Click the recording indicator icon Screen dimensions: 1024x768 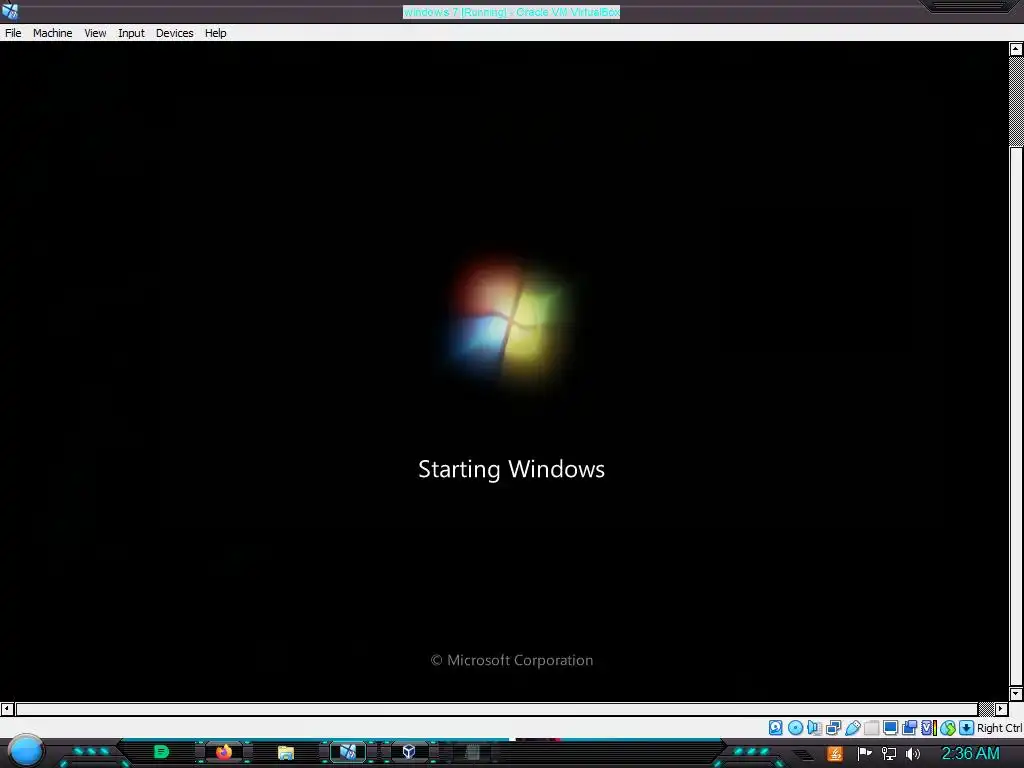[909, 728]
